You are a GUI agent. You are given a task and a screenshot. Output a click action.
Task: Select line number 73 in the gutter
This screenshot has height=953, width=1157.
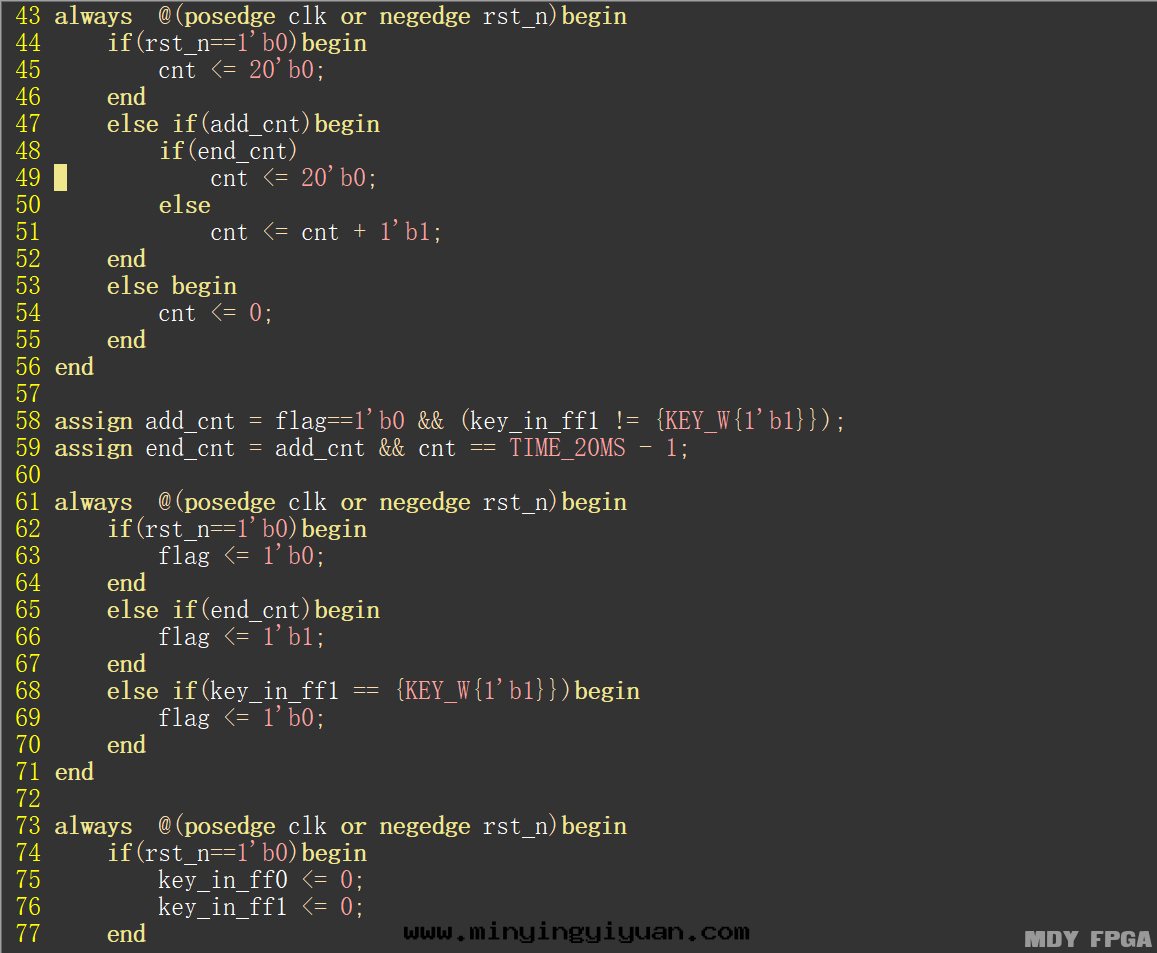coord(28,826)
